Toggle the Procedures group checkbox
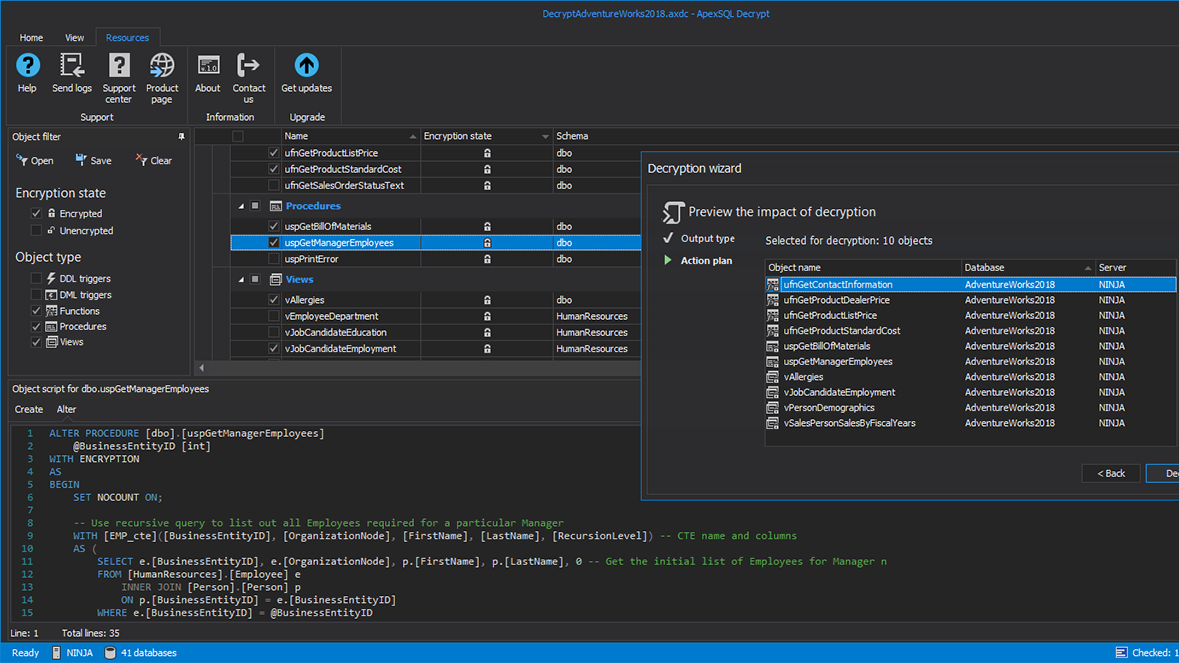 click(255, 206)
